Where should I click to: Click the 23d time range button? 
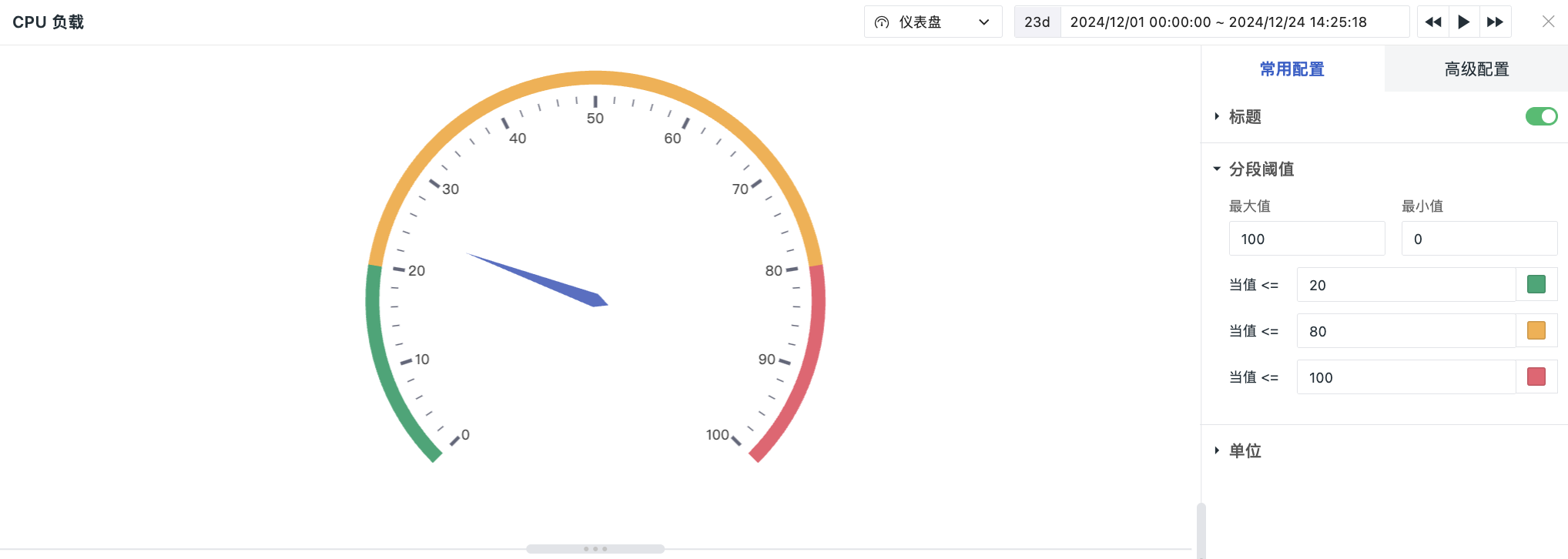click(x=1037, y=22)
